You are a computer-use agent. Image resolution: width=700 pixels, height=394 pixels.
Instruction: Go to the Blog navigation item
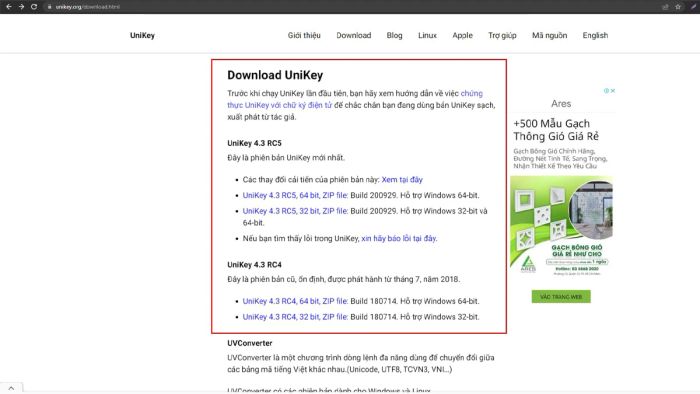(394, 35)
